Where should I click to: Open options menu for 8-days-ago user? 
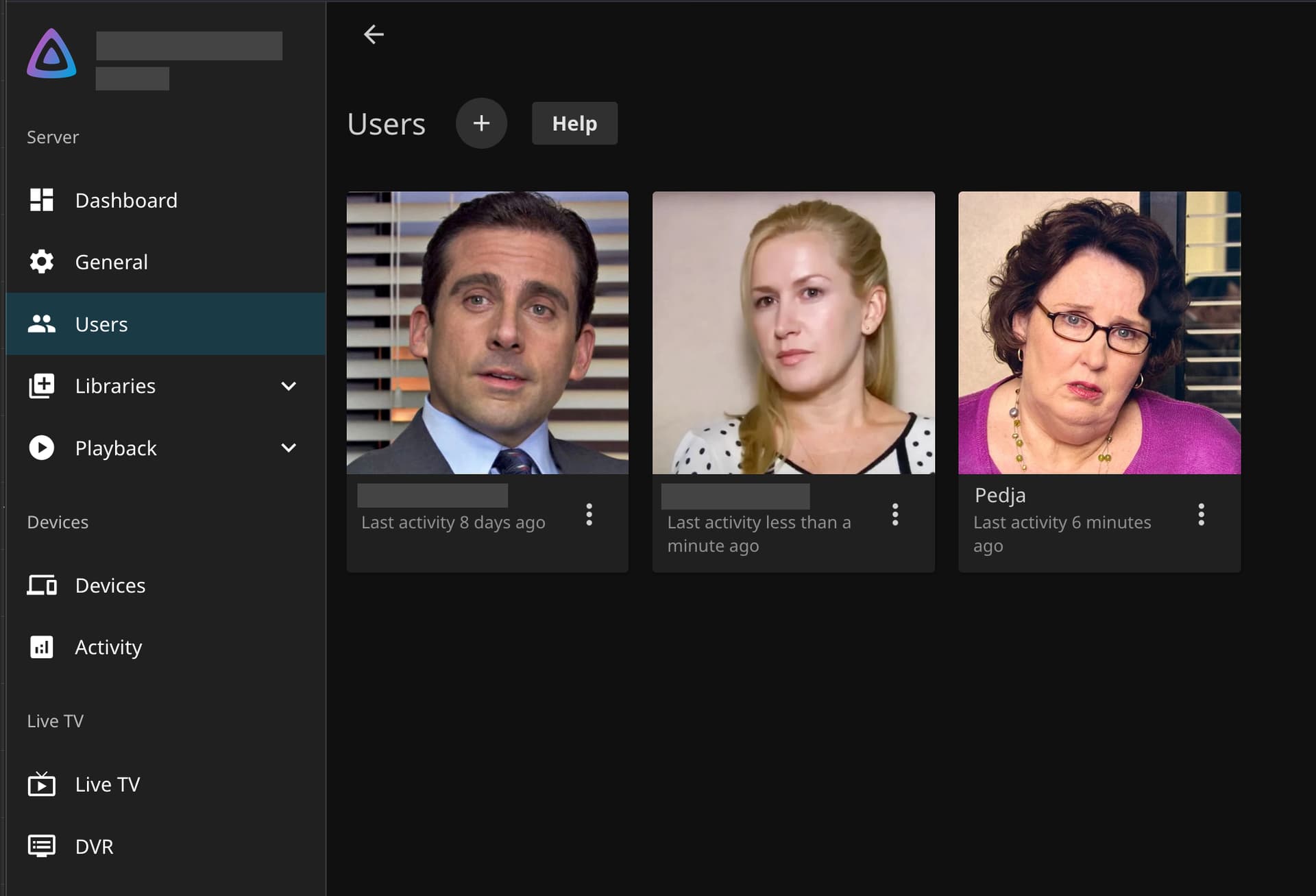pos(589,514)
